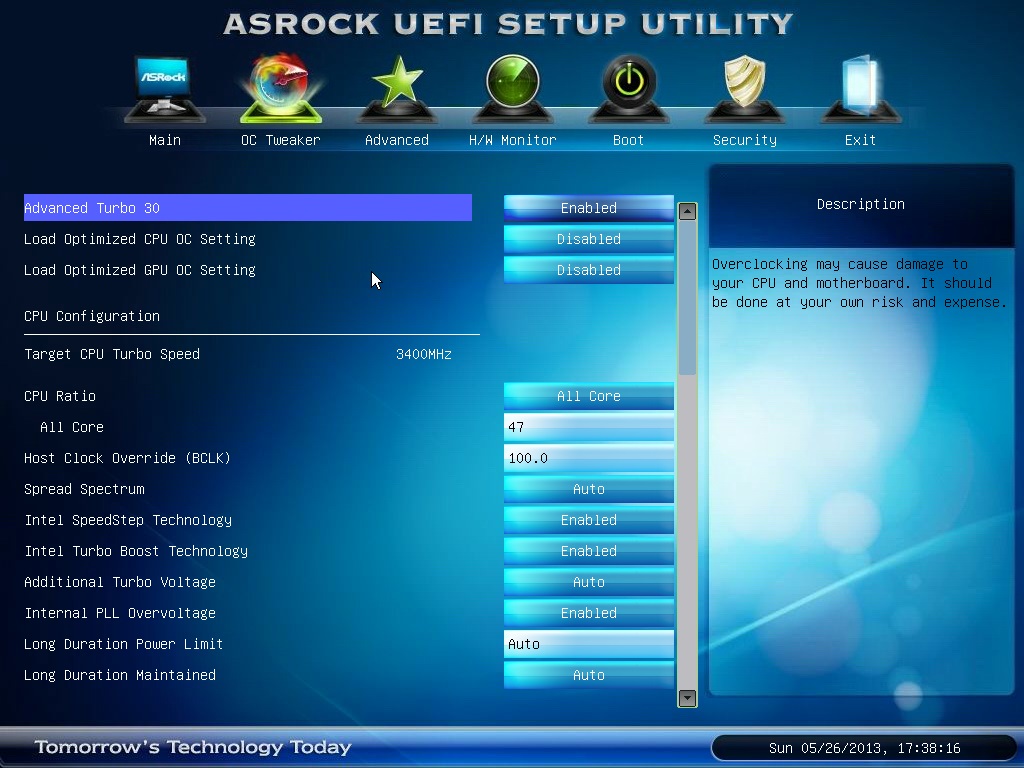Select the Intel Turbo Boost Technology label
Image resolution: width=1024 pixels, height=768 pixels.
[136, 551]
